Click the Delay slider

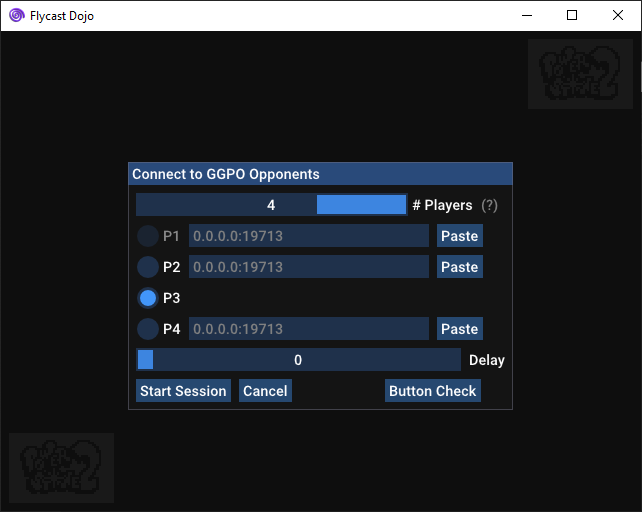[x=298, y=360]
